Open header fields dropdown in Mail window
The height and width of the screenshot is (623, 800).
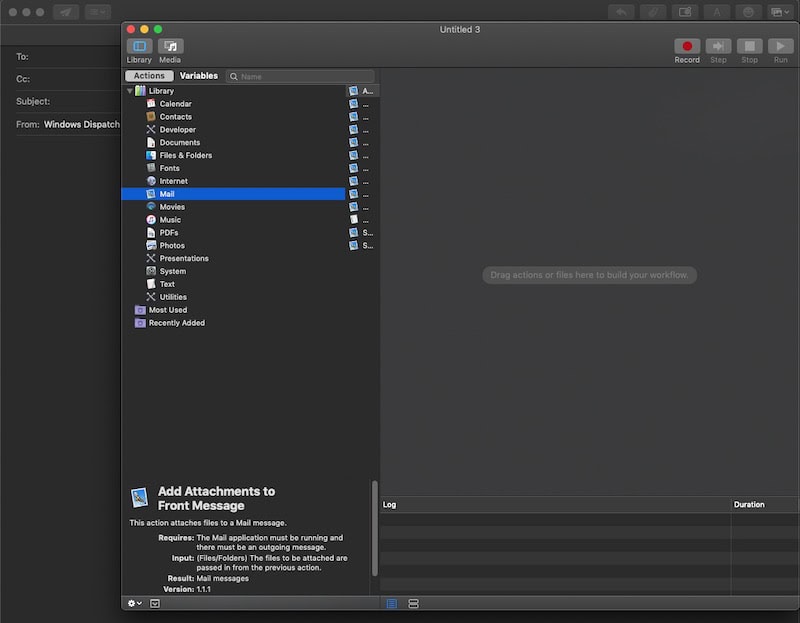click(98, 12)
